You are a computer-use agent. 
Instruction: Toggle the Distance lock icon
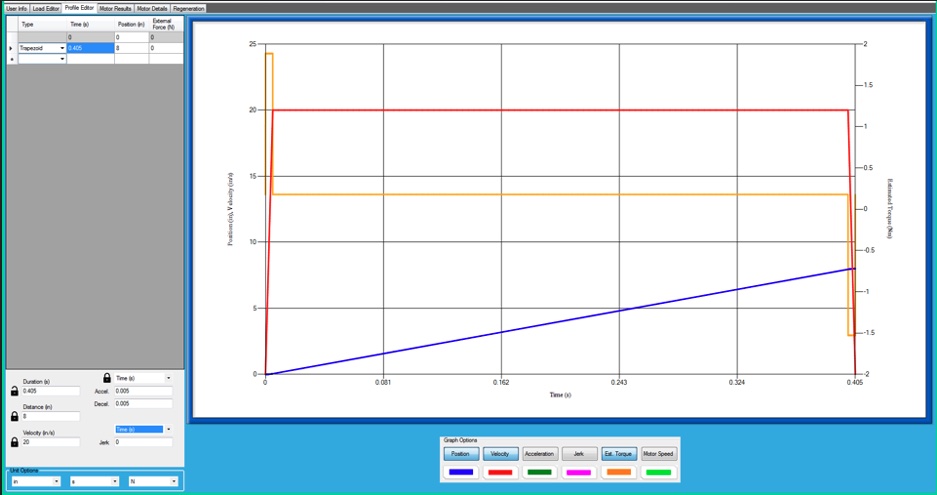[14, 416]
